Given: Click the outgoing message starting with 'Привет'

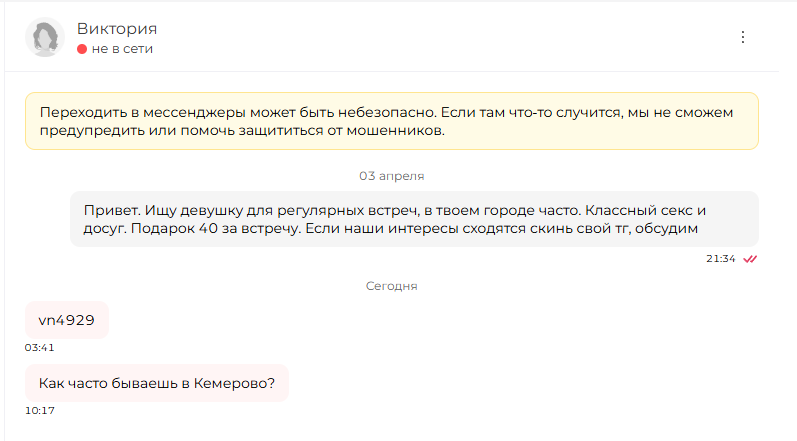Looking at the screenshot, I should click(x=414, y=219).
